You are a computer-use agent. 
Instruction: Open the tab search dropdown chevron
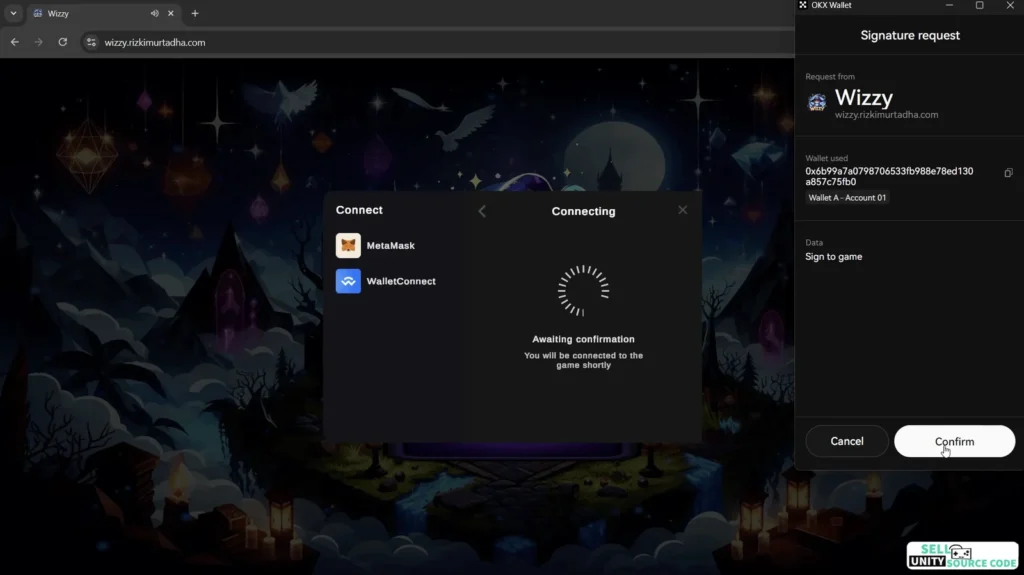click(13, 13)
